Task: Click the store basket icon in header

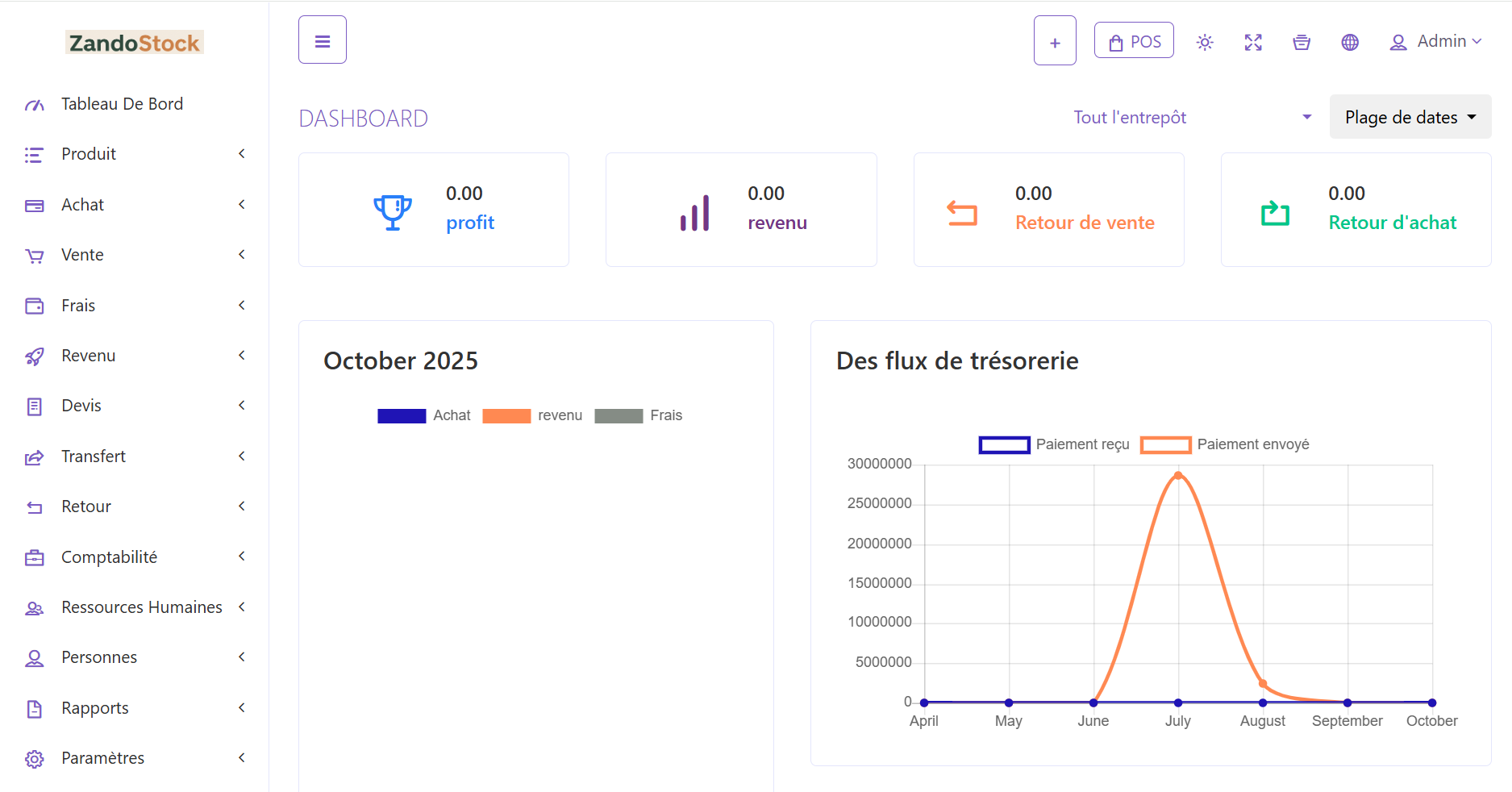Action: tap(1302, 43)
